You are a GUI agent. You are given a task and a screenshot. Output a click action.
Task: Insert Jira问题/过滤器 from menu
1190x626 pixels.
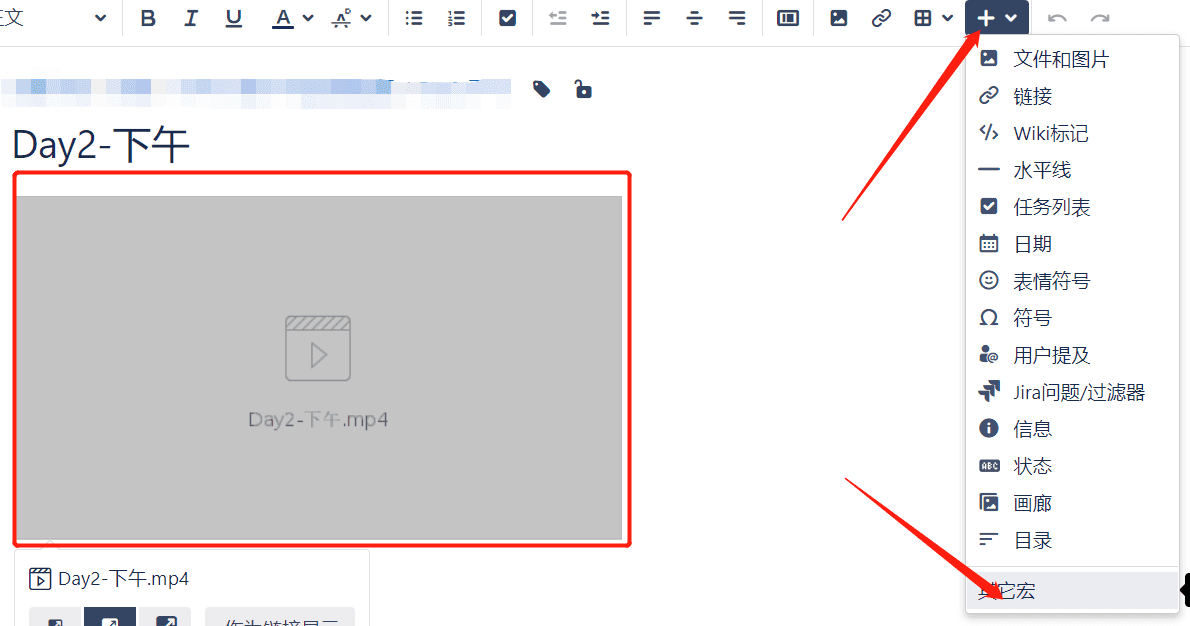(1078, 392)
